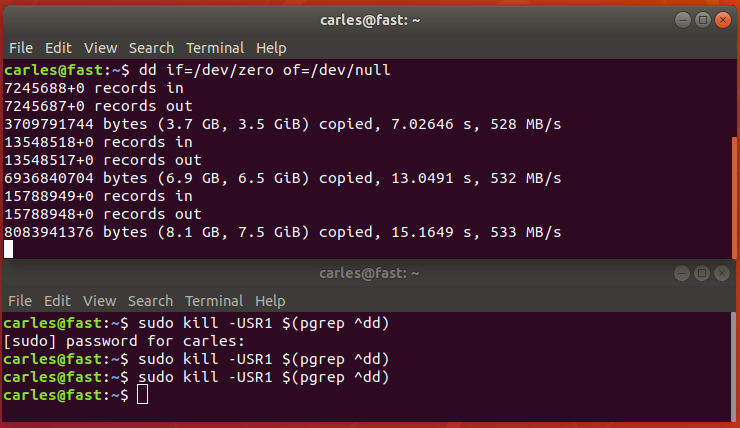Maximize the bottom terminal window

click(702, 273)
